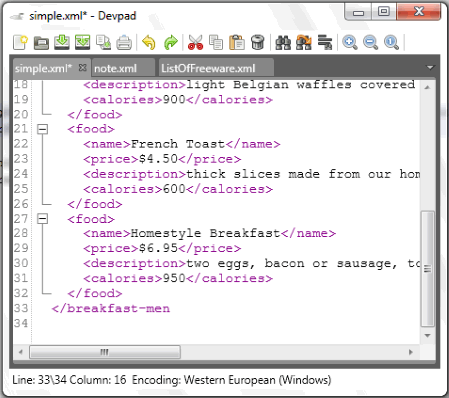
Task: Click the line number 34
Action: pyautogui.click(x=21, y=323)
